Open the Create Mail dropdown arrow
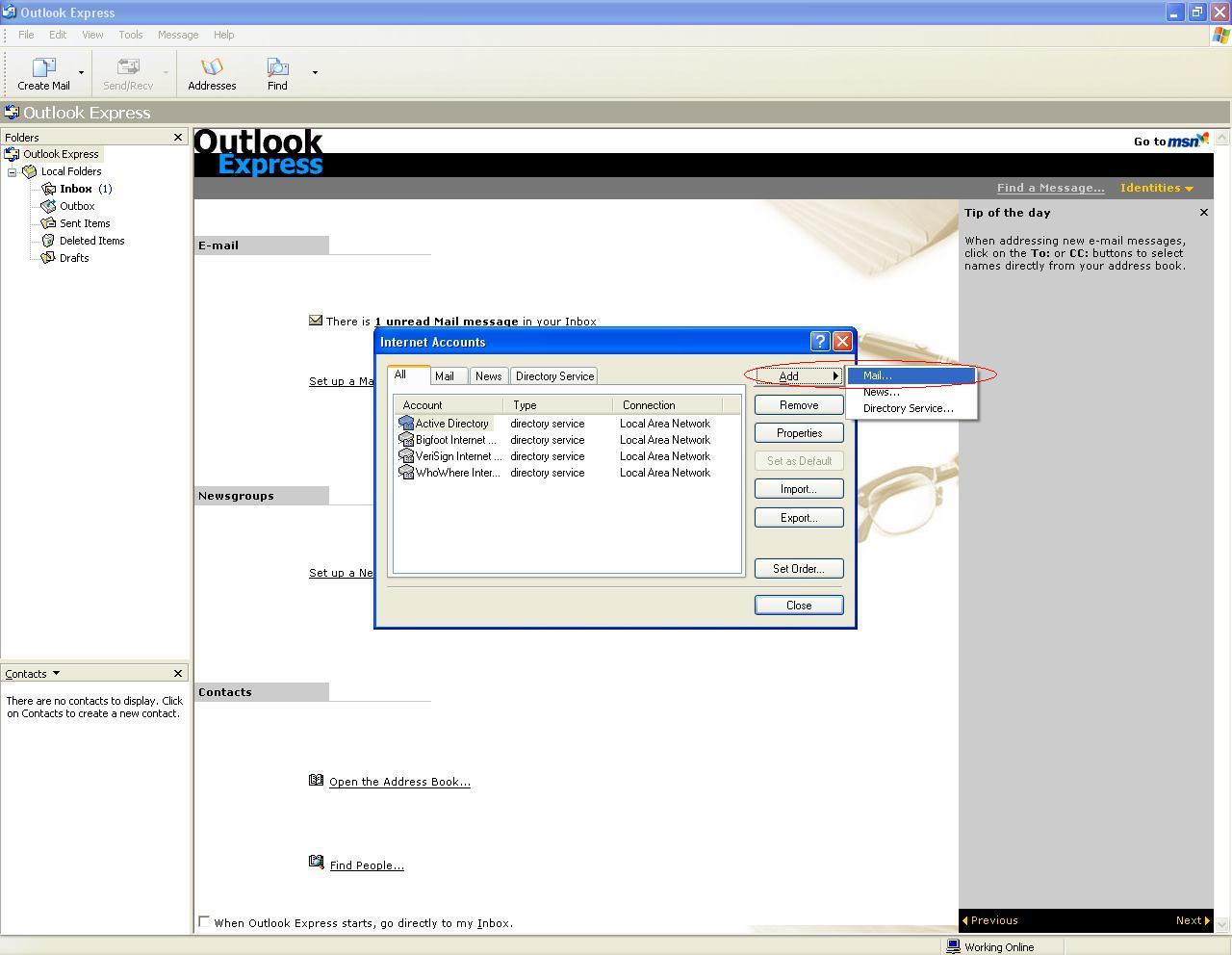The width and height of the screenshot is (1232, 955). pyautogui.click(x=81, y=73)
